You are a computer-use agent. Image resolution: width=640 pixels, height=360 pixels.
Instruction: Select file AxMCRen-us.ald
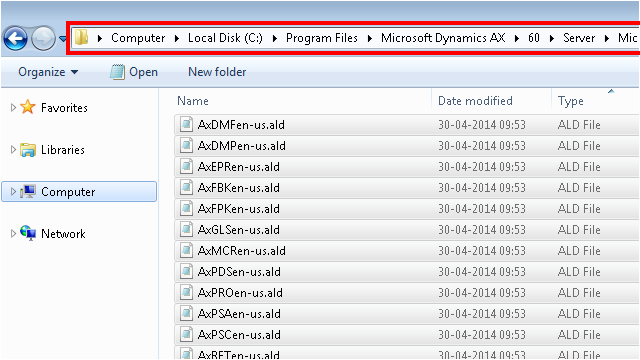(242, 251)
